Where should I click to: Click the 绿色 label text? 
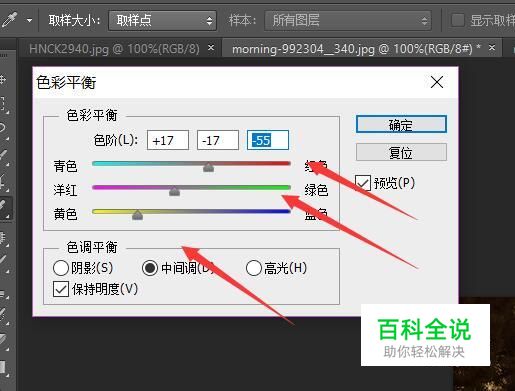pos(316,190)
